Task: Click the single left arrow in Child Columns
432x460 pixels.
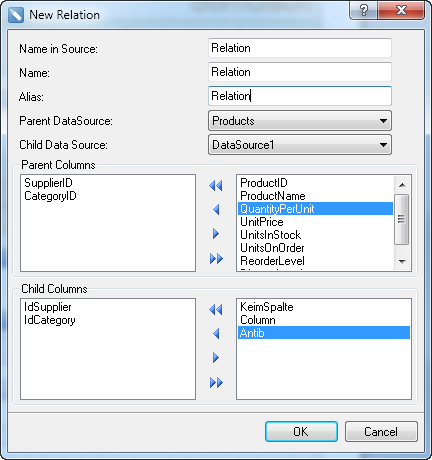Action: pyautogui.click(x=216, y=333)
